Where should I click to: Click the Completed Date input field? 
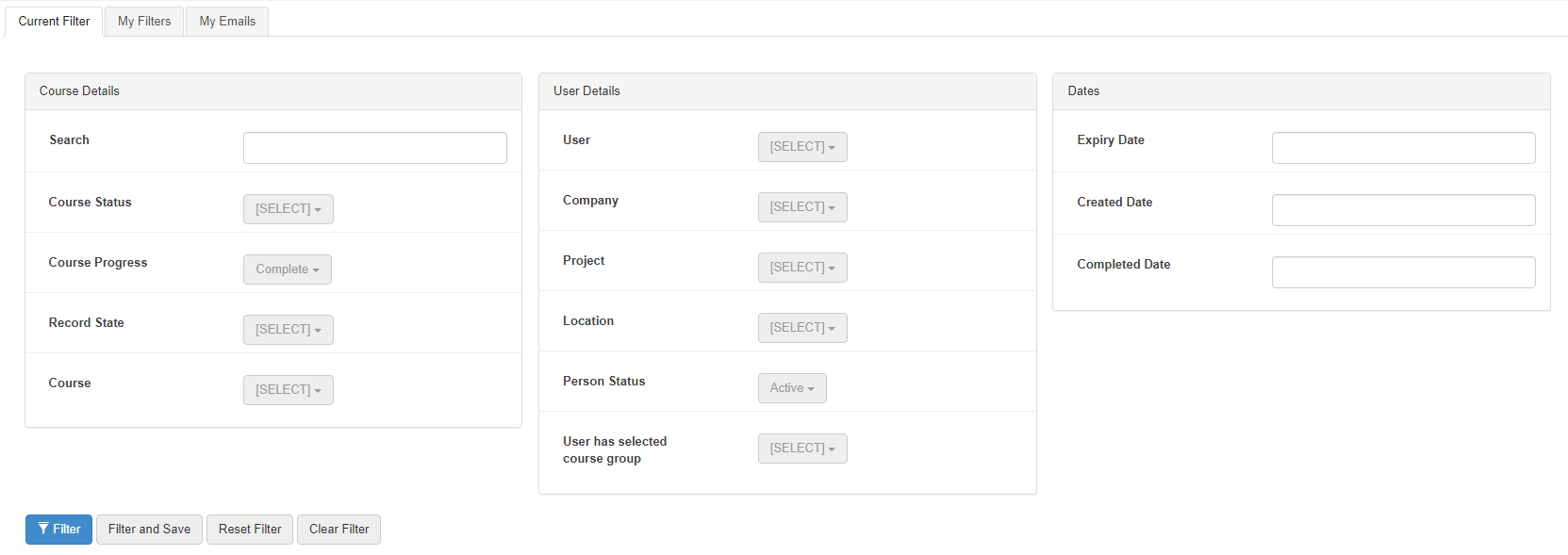(x=1403, y=272)
